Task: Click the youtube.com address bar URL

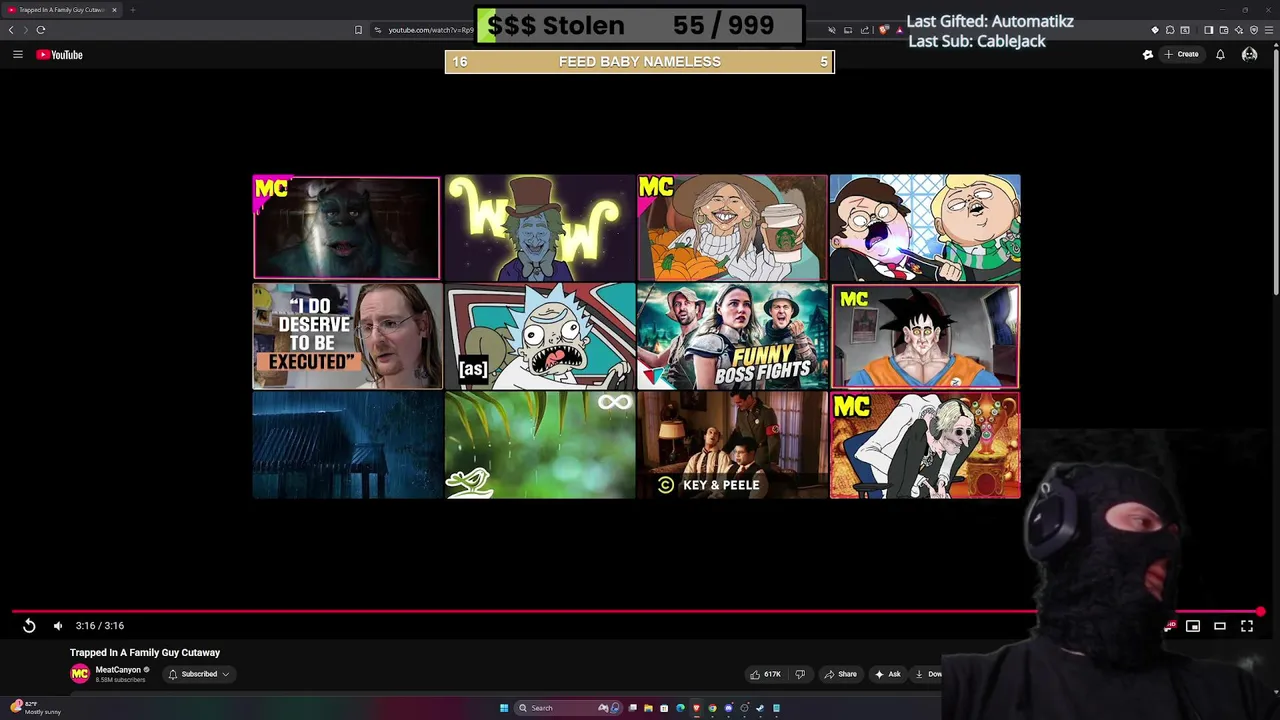Action: [x=431, y=30]
